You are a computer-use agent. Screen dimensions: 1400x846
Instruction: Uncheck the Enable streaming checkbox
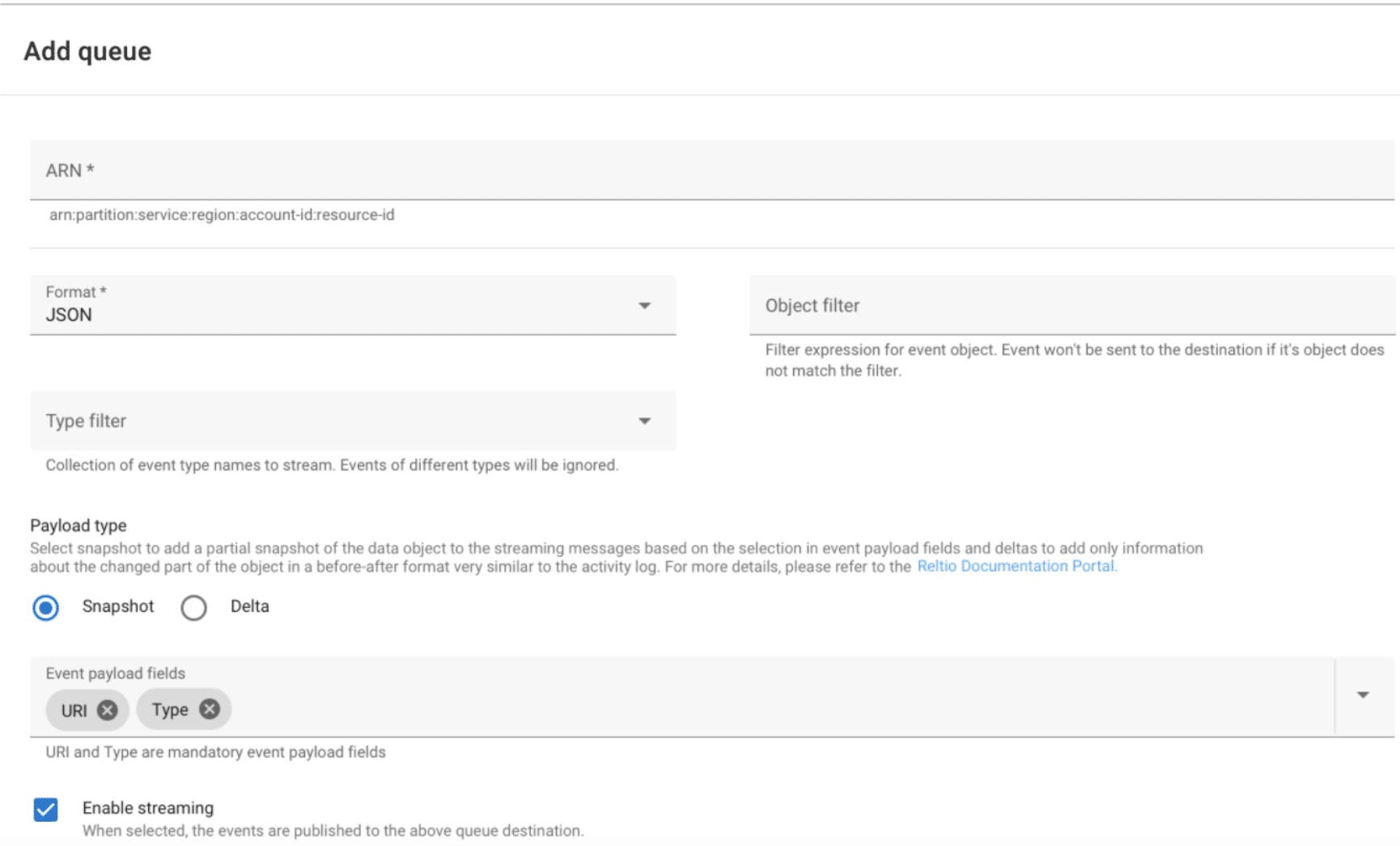click(x=46, y=809)
